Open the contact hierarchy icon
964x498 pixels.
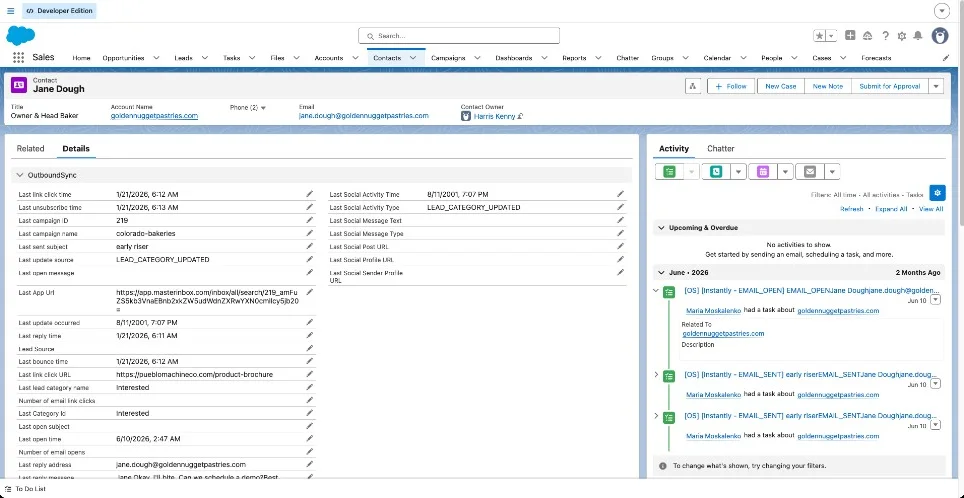(693, 86)
